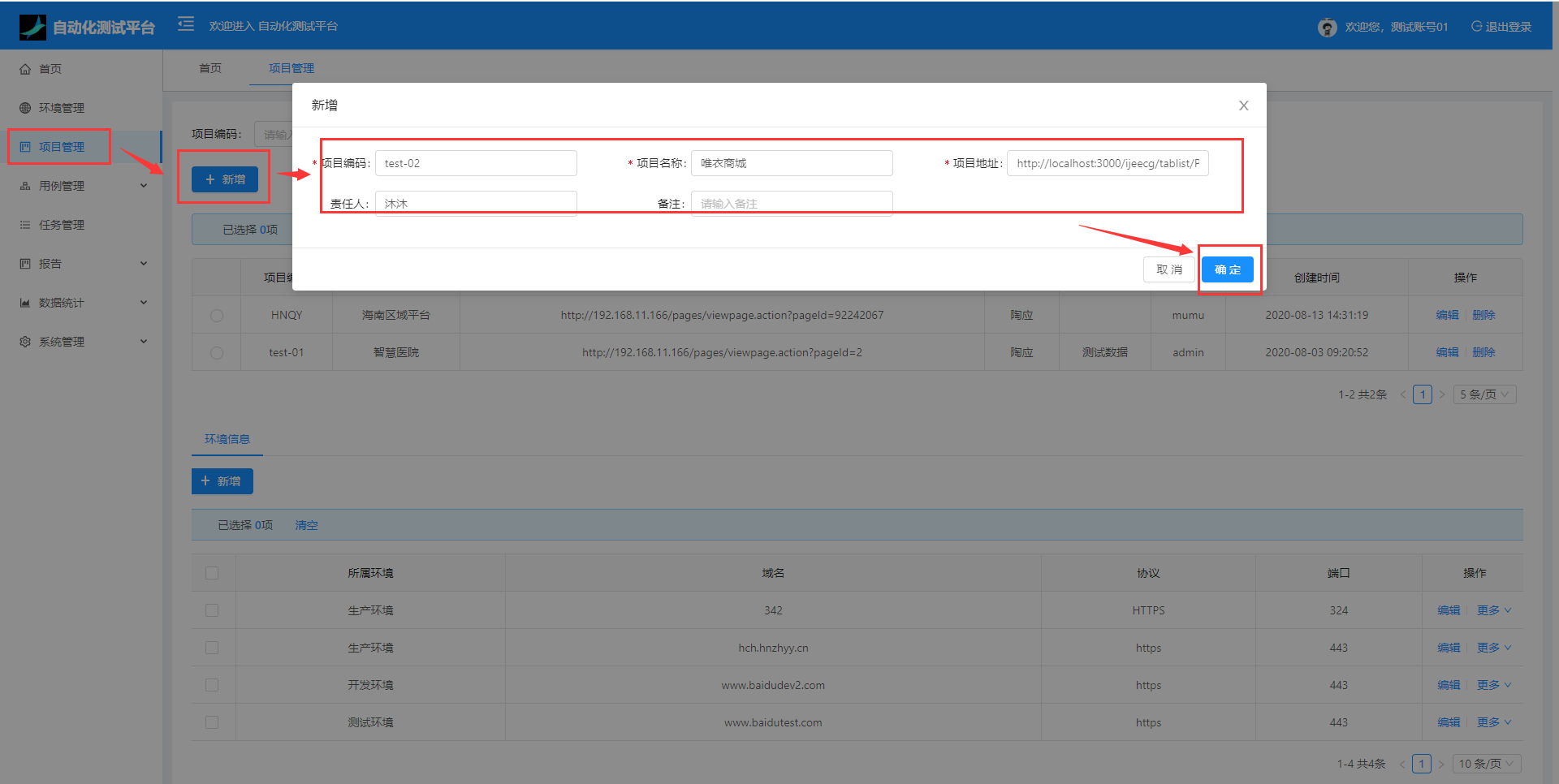This screenshot has width=1559, height=784.
Task: Click 清空 link in environment selection bar
Action: 306,525
